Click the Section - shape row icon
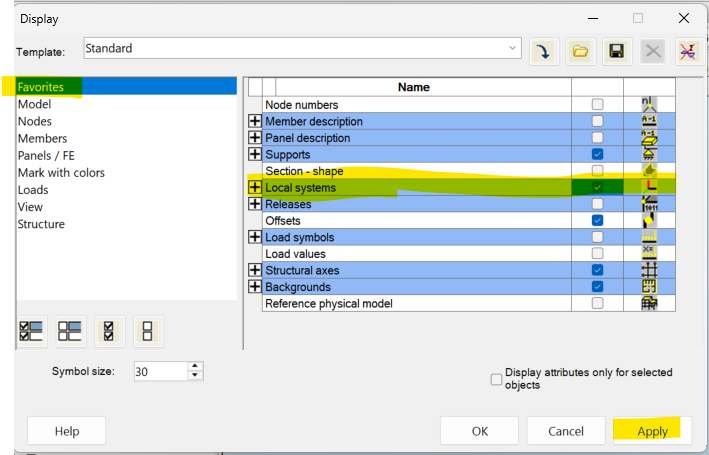 649,171
